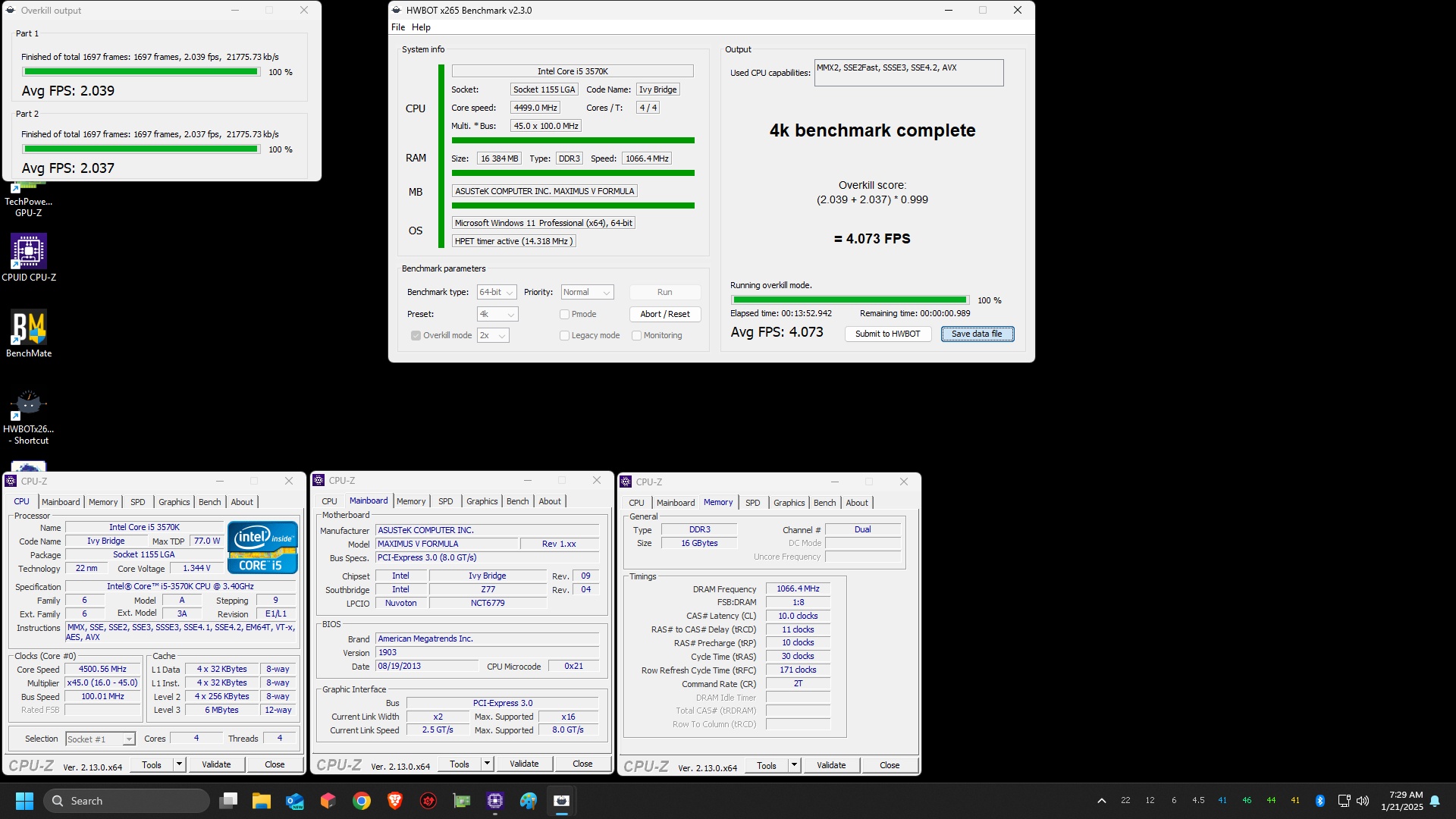Switch to CPU-Z via its taskbar icon

pyautogui.click(x=495, y=801)
